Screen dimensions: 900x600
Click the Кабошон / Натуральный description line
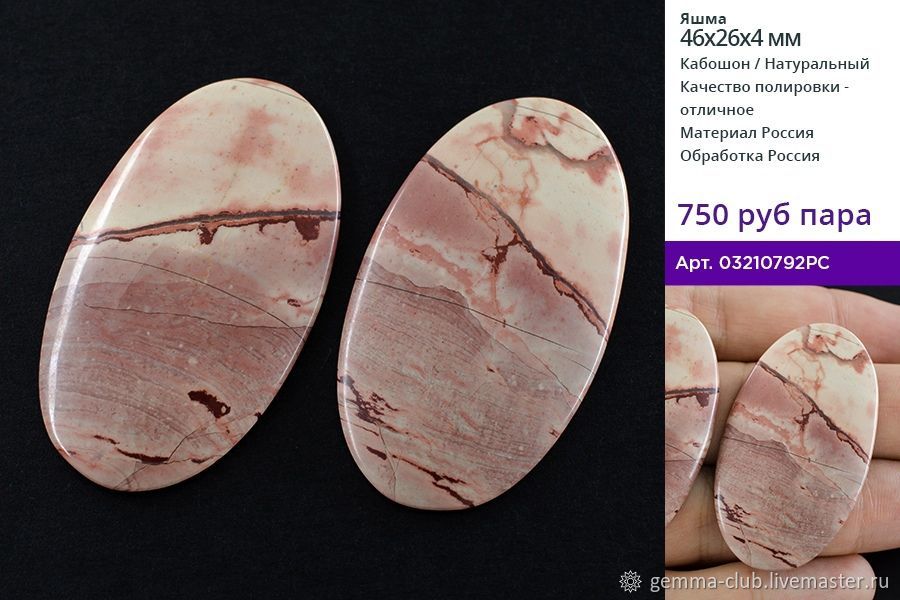(774, 64)
